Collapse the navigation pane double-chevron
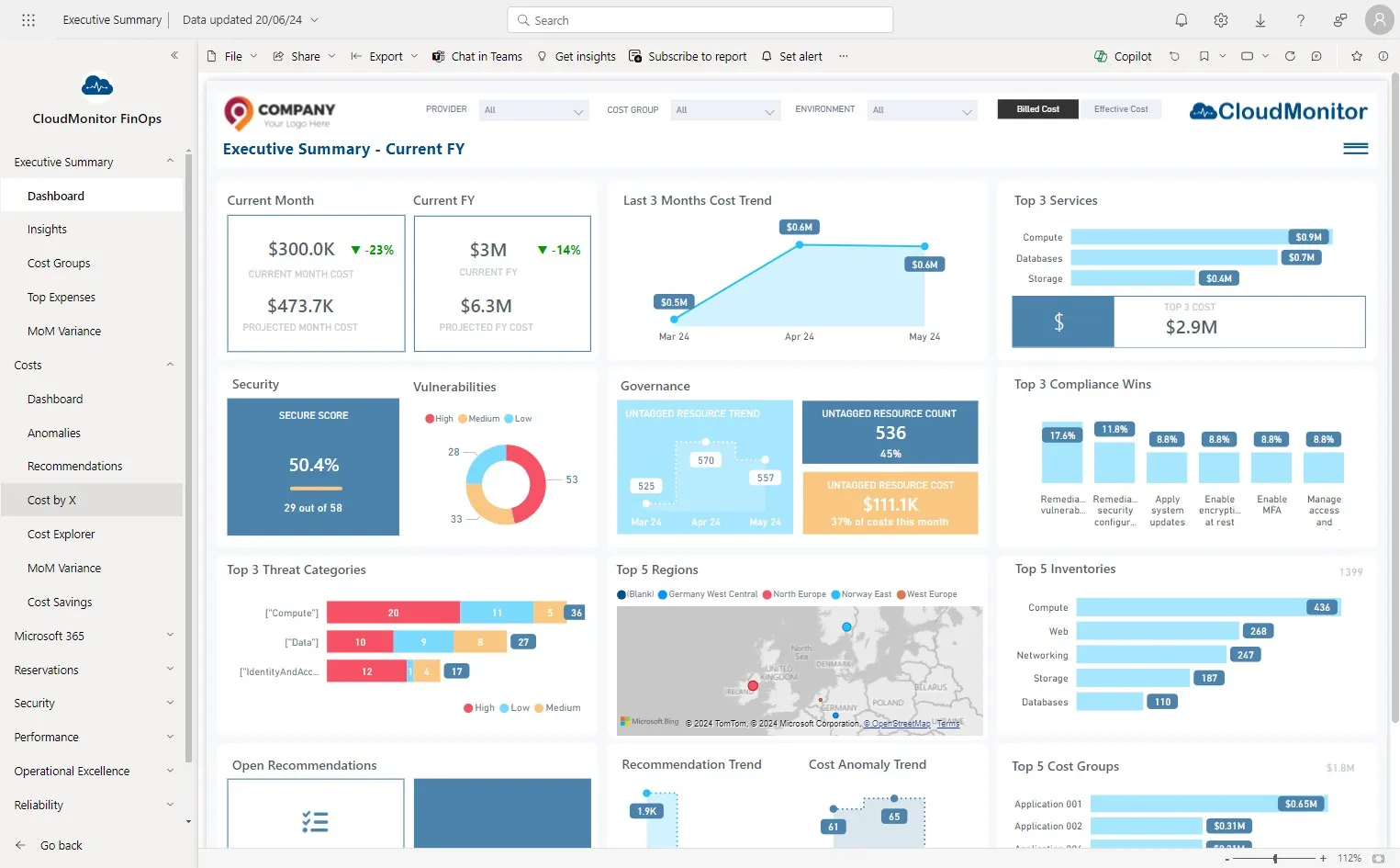The image size is (1400, 868). [174, 55]
